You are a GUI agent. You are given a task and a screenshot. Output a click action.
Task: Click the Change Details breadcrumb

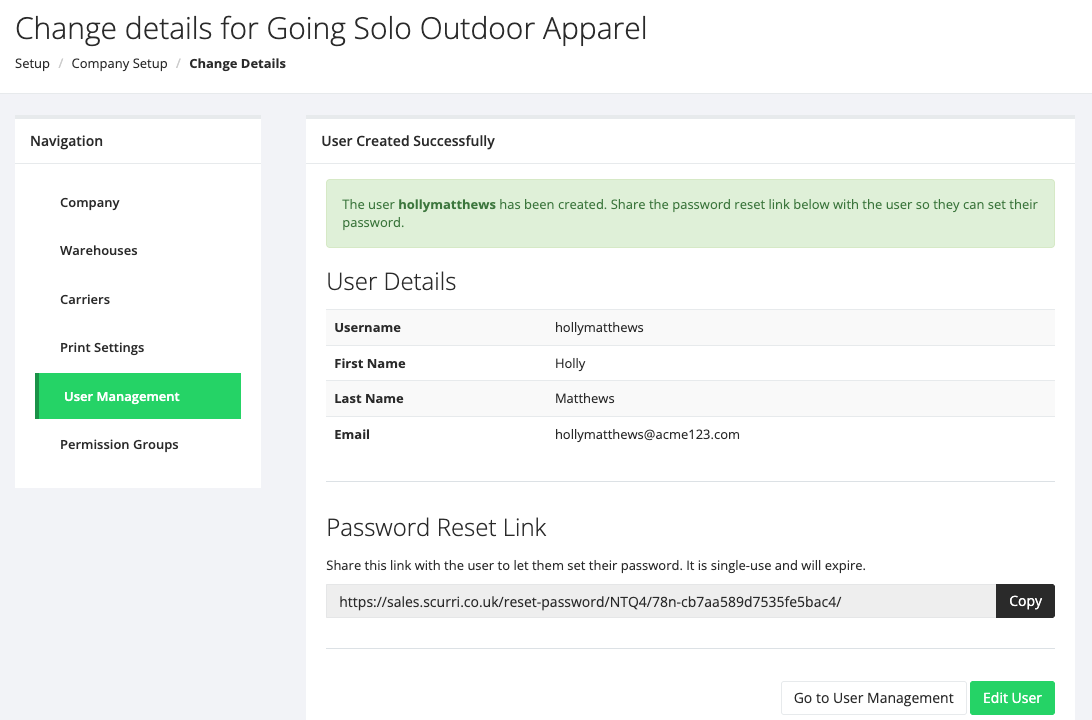237,63
